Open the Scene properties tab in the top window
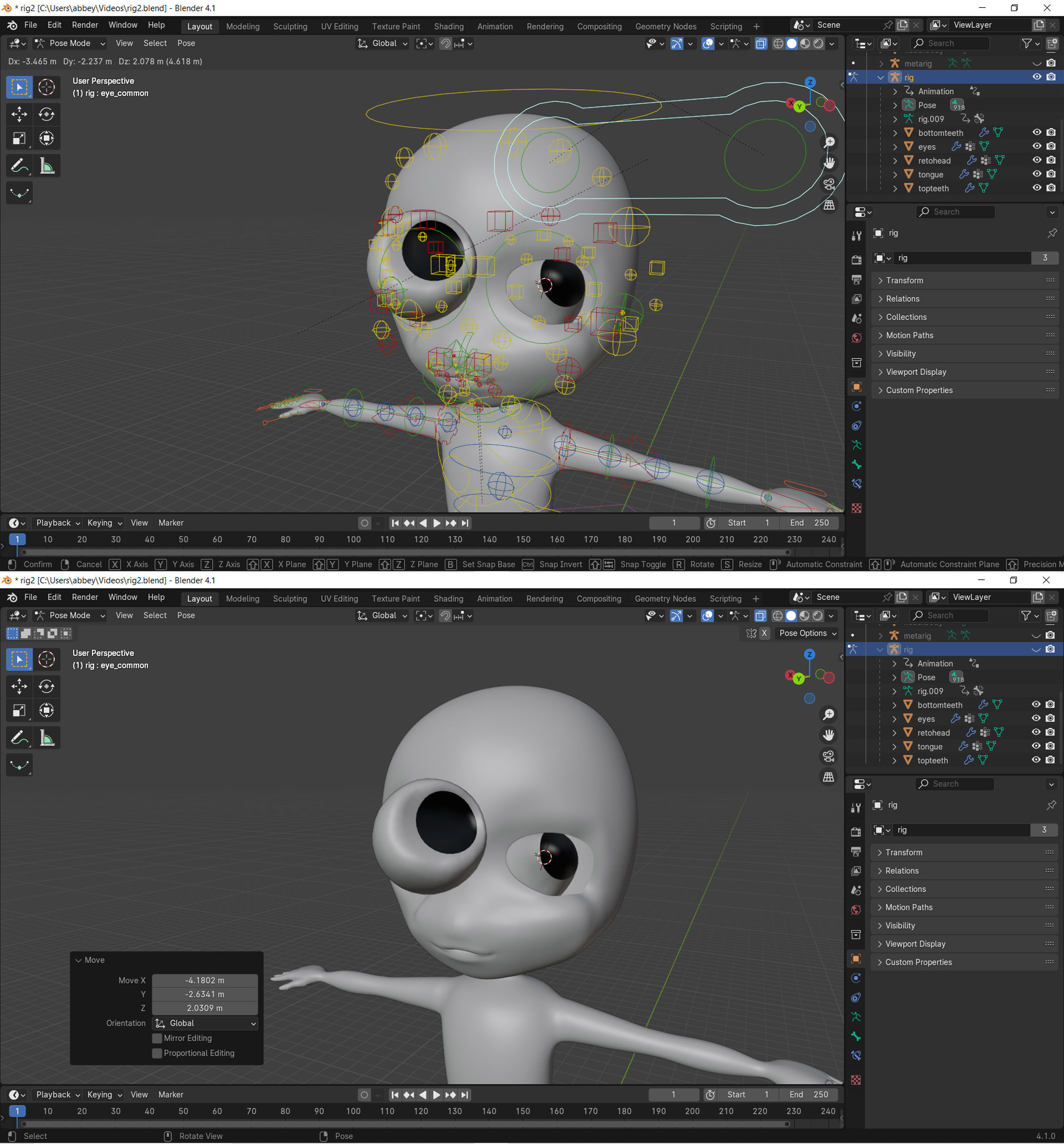1064x1144 pixels. tap(856, 318)
